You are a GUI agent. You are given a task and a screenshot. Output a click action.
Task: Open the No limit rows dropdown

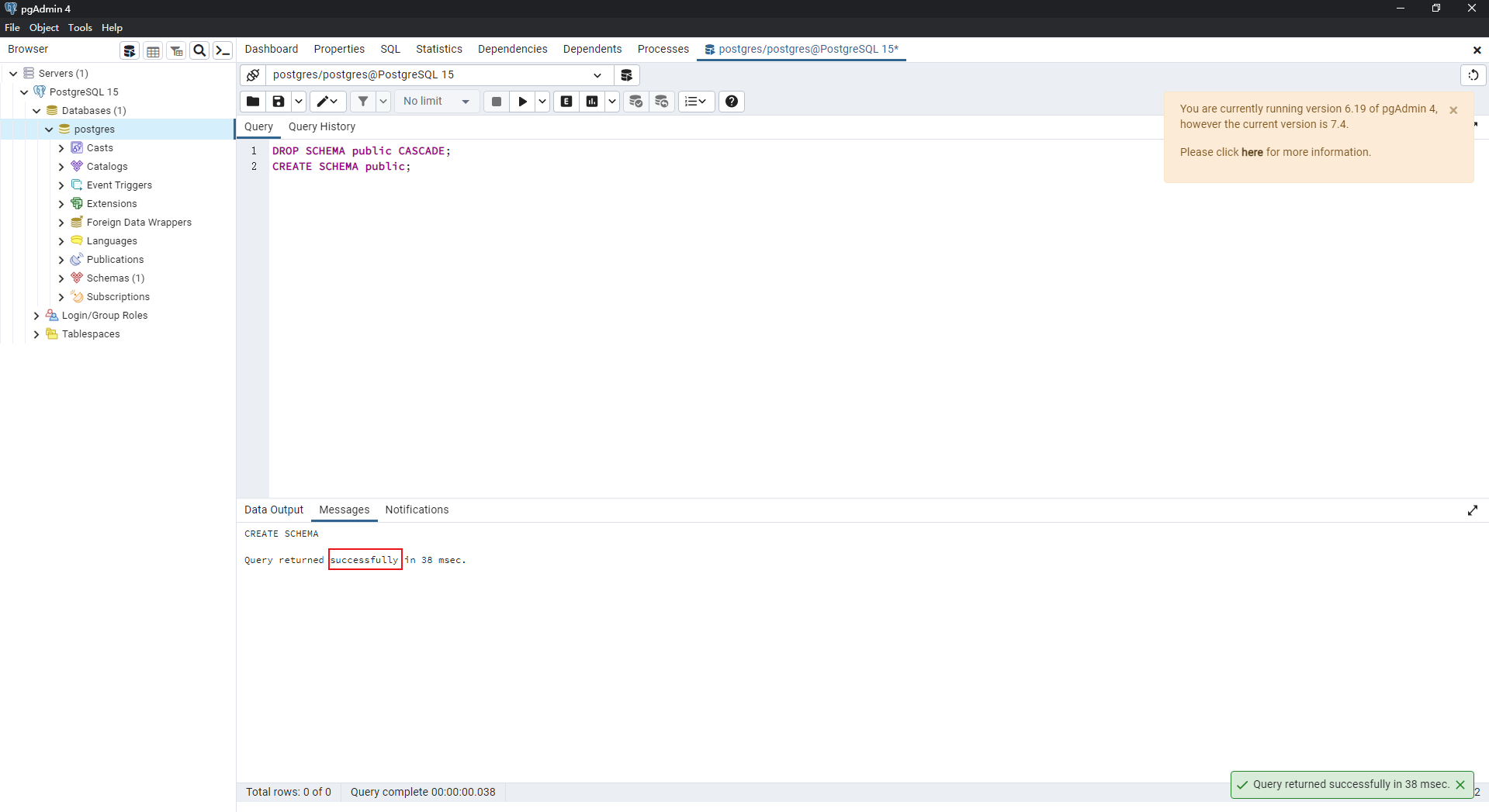[x=436, y=102]
